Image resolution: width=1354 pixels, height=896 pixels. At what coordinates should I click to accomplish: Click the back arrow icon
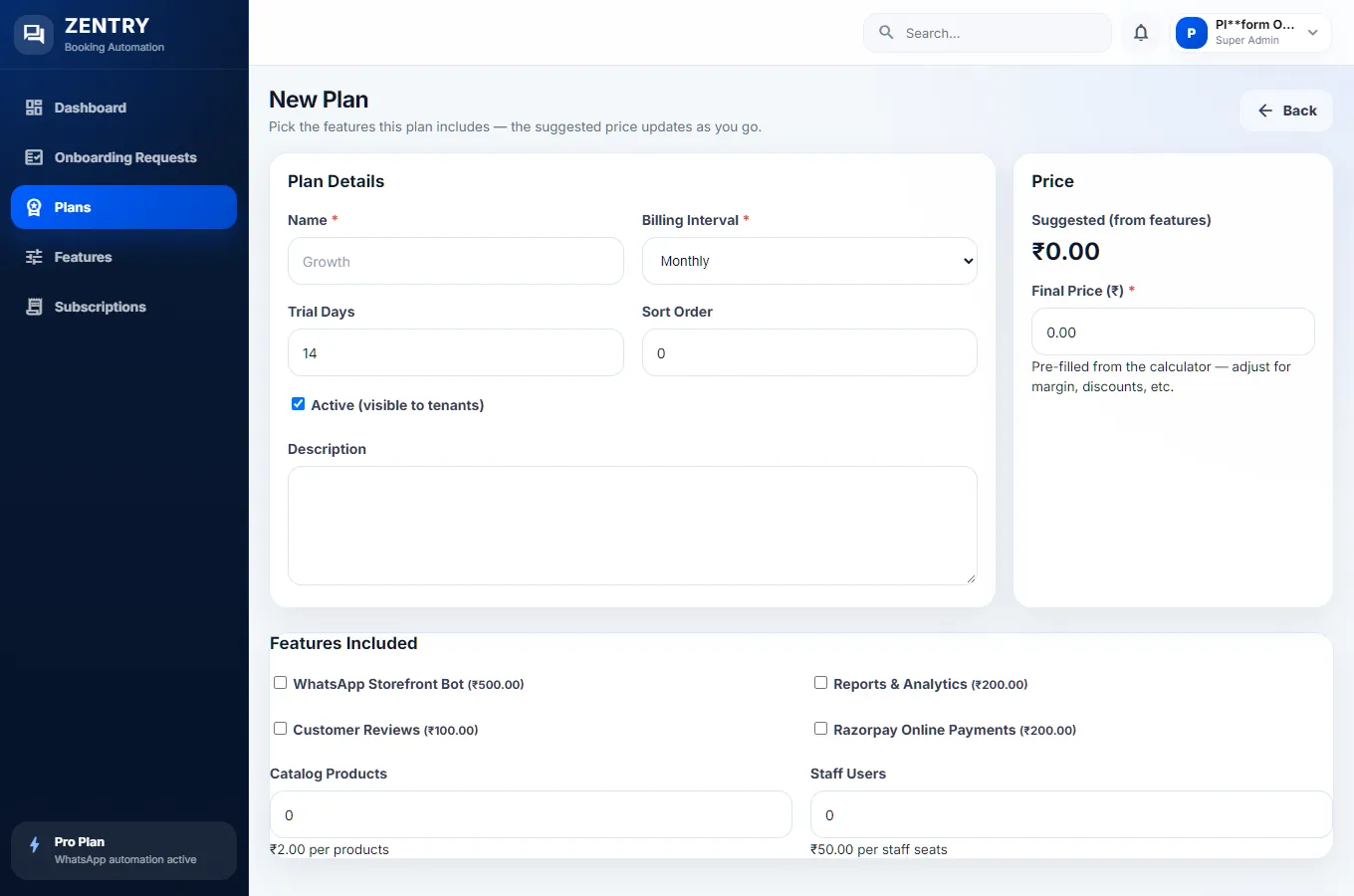(x=1265, y=111)
